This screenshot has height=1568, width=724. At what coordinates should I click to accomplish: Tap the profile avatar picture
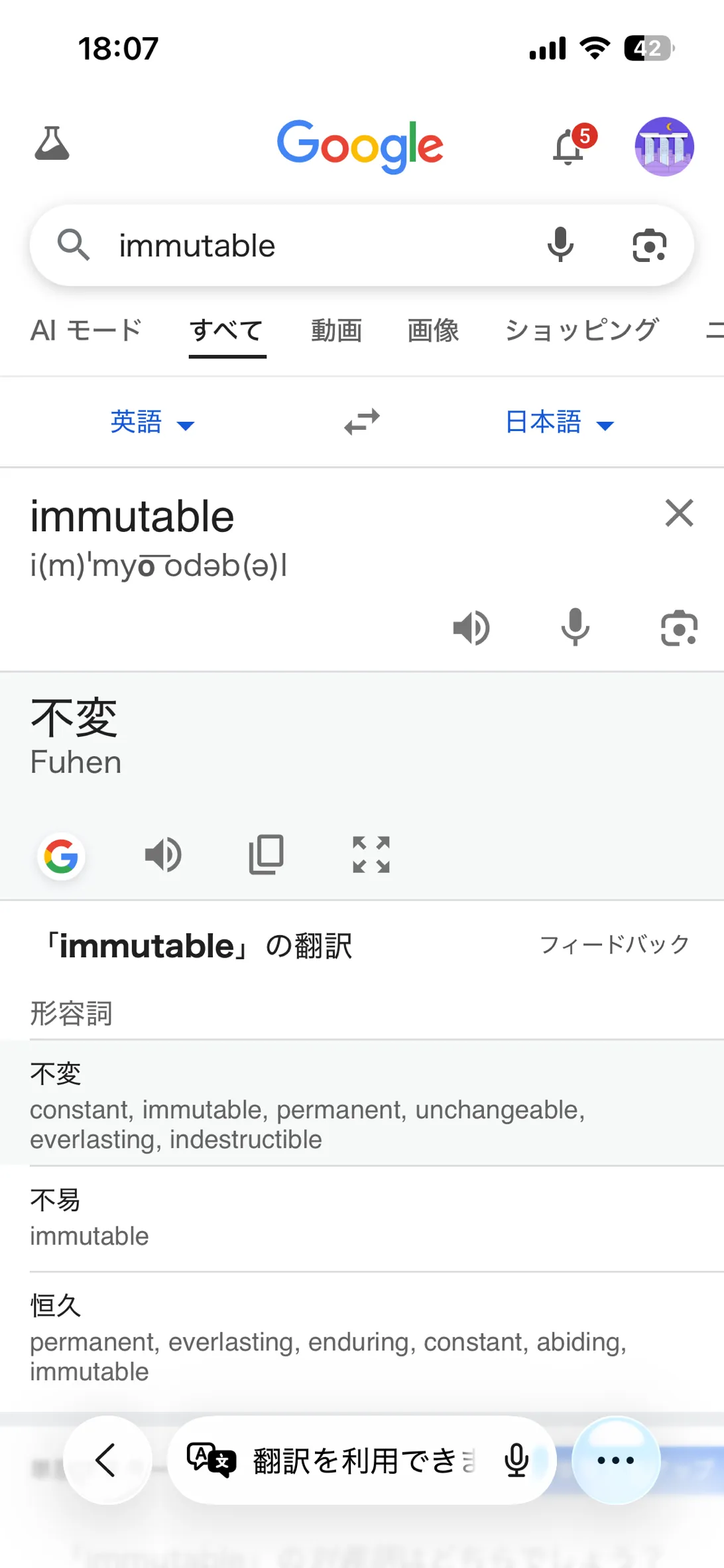(664, 147)
